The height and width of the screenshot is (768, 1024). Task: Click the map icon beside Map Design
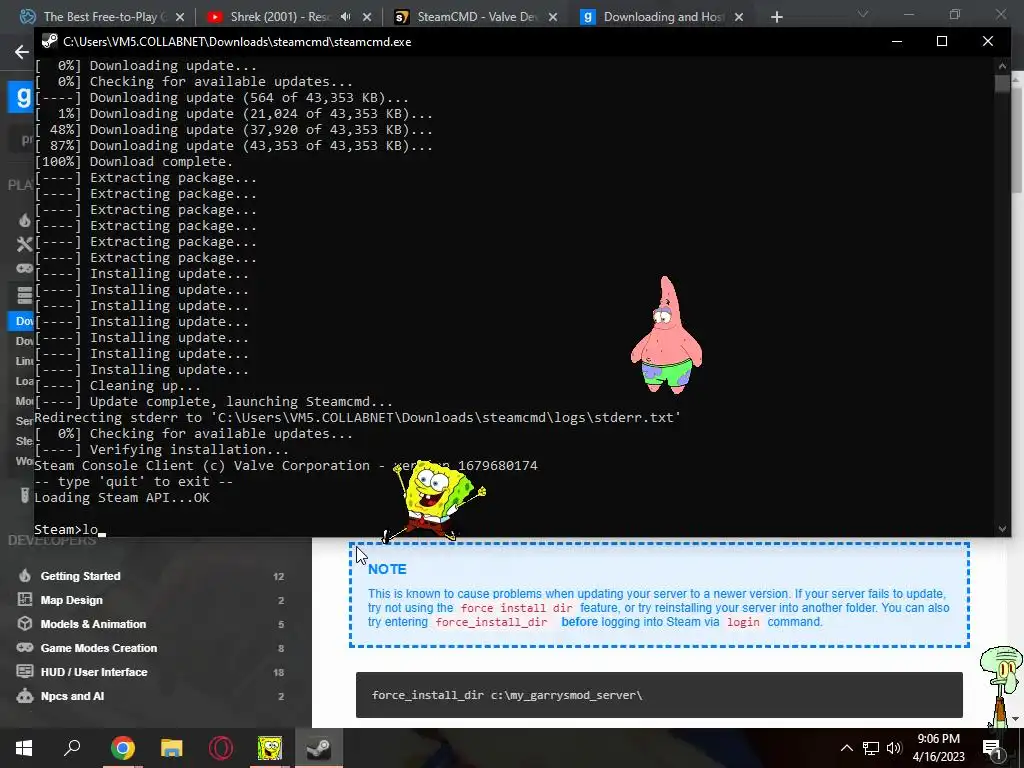(x=25, y=600)
